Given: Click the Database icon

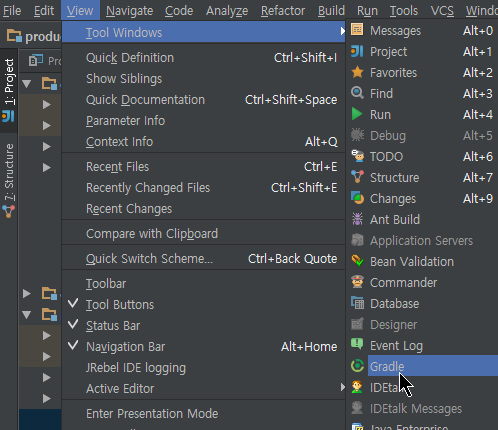Looking at the screenshot, I should 357,303.
